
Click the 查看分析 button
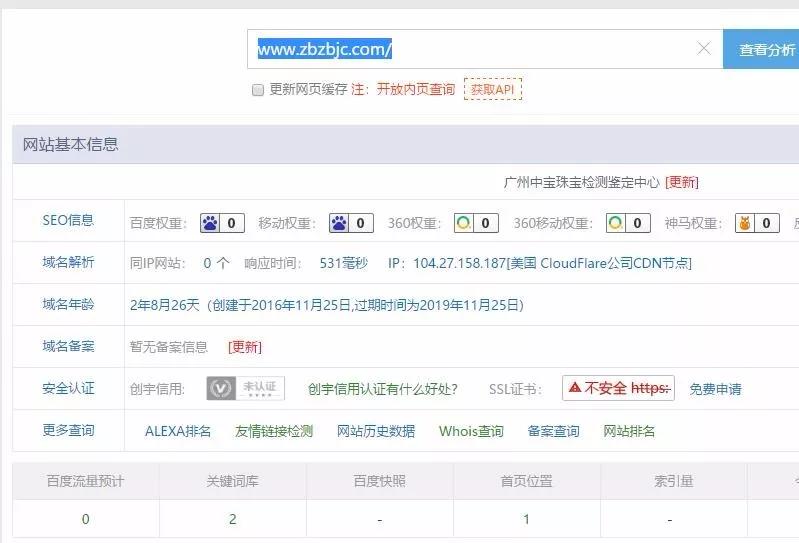[x=761, y=49]
